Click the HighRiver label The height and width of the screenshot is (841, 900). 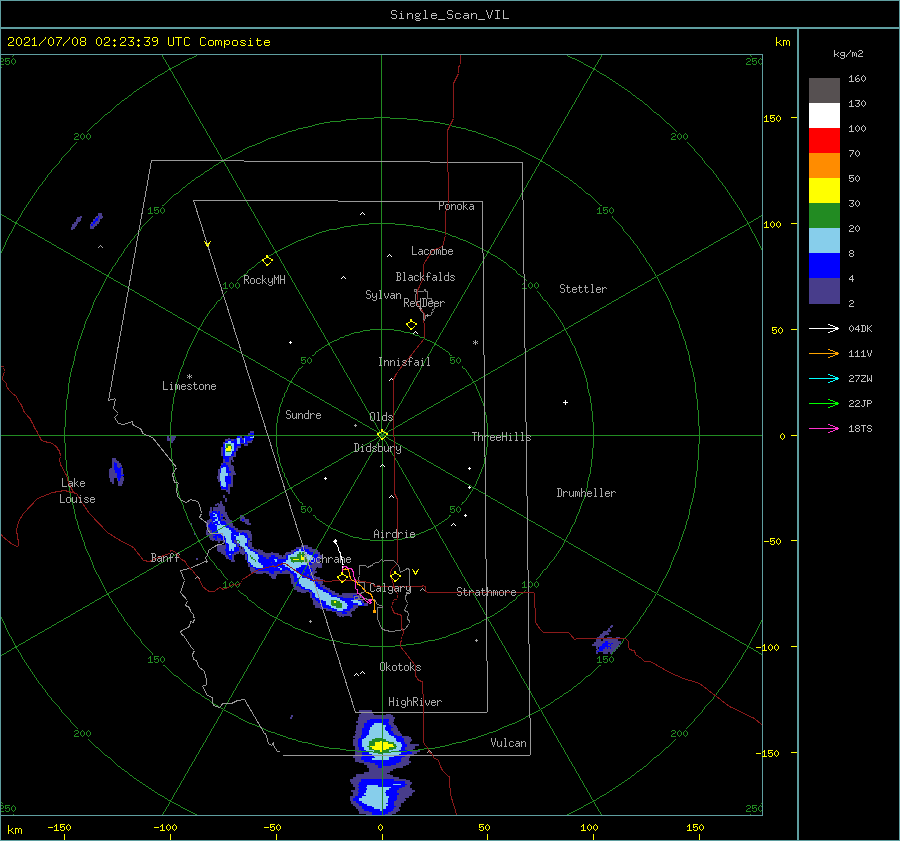415,702
